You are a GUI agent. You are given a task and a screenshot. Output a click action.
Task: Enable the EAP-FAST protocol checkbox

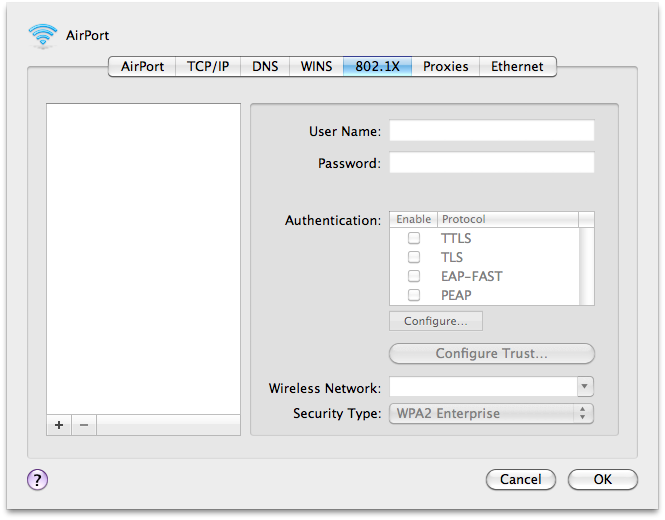[414, 276]
